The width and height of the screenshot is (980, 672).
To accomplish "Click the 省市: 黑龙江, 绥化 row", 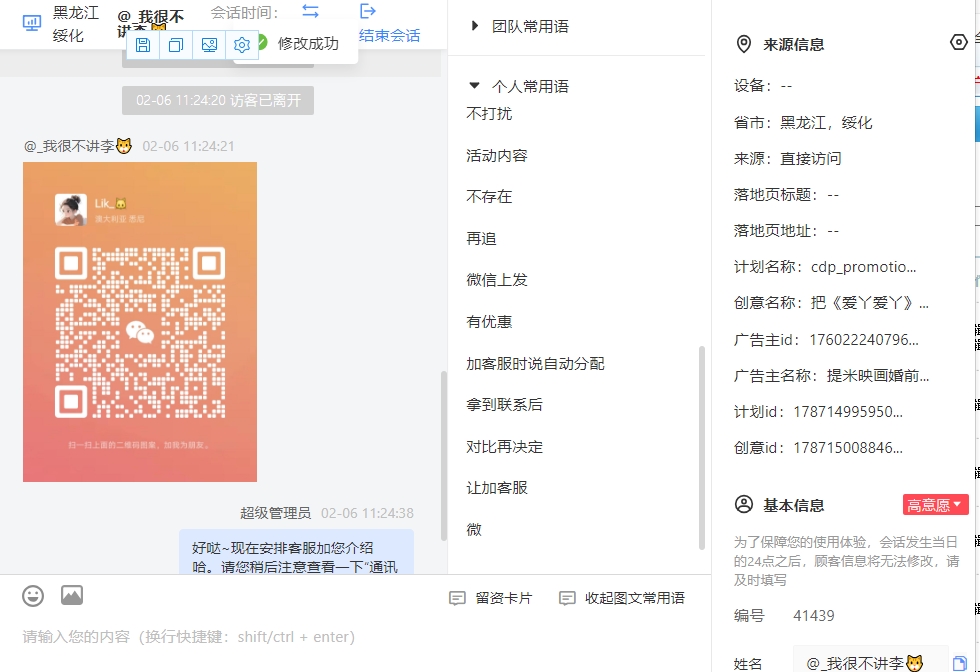I will 803,123.
